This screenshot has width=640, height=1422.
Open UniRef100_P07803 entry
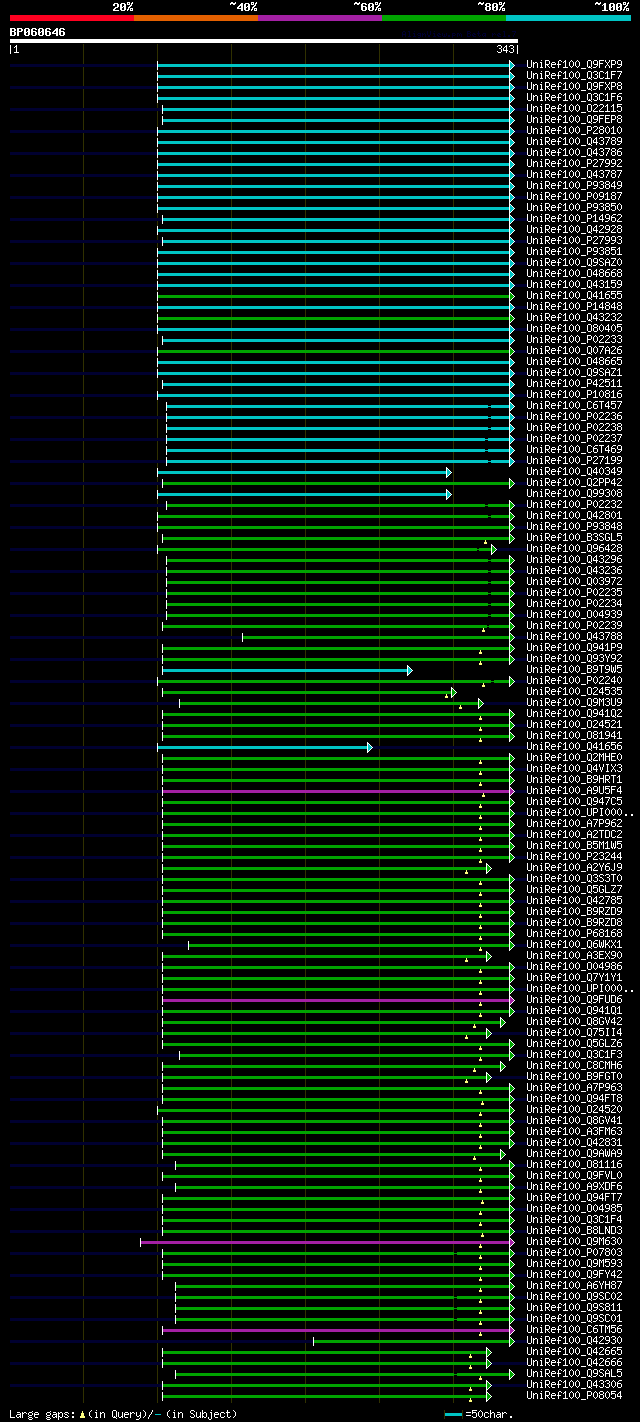[574, 1253]
